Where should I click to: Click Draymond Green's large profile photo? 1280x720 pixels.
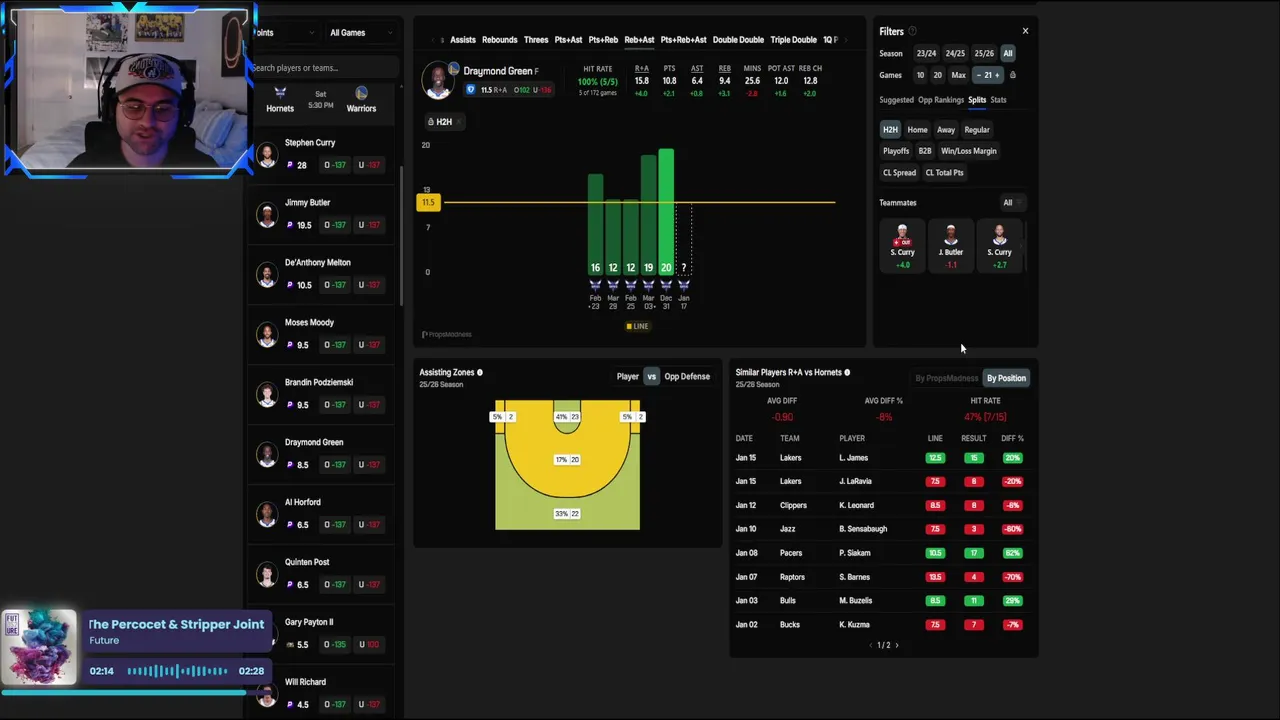click(x=437, y=80)
